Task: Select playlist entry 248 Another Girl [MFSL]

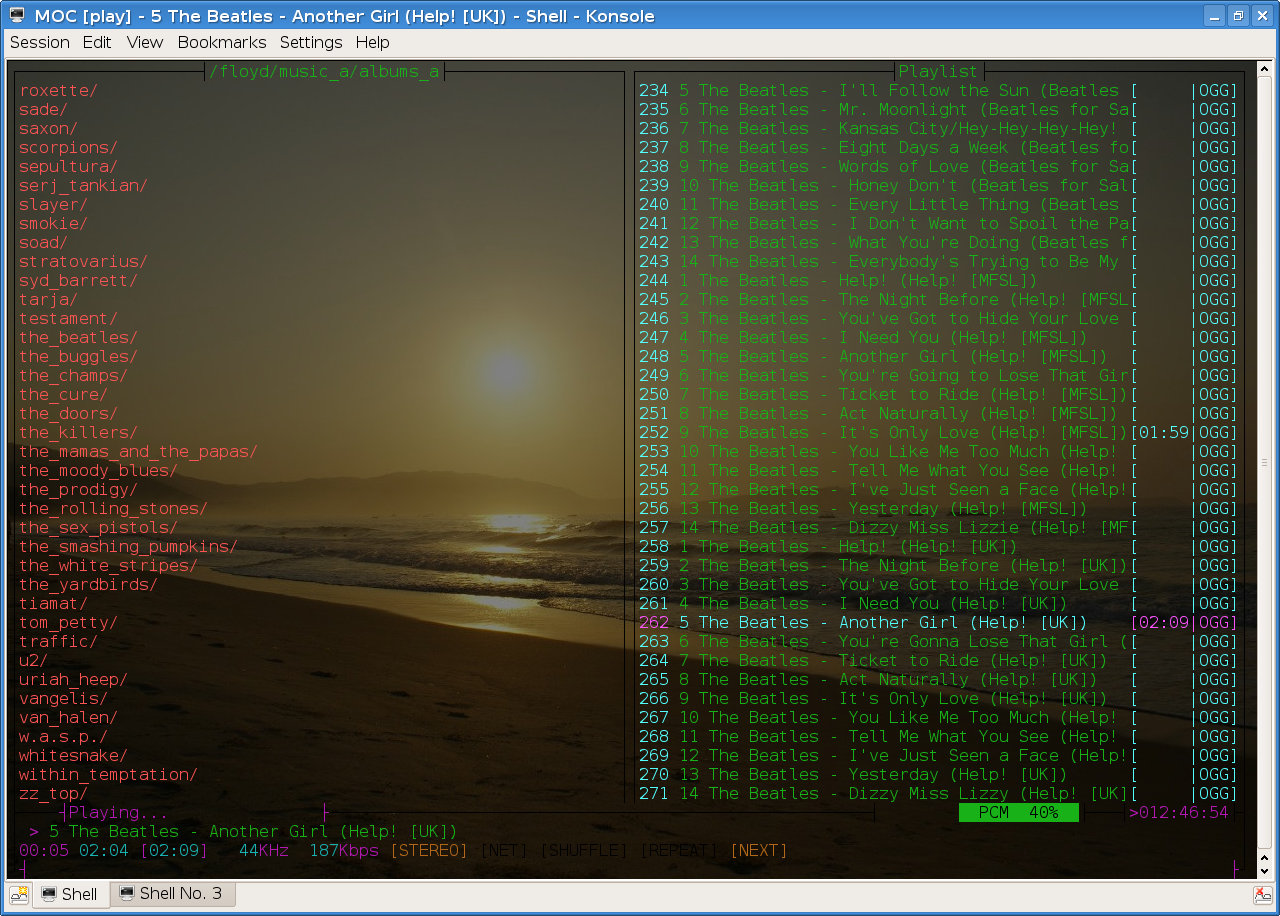Action: 938,357
